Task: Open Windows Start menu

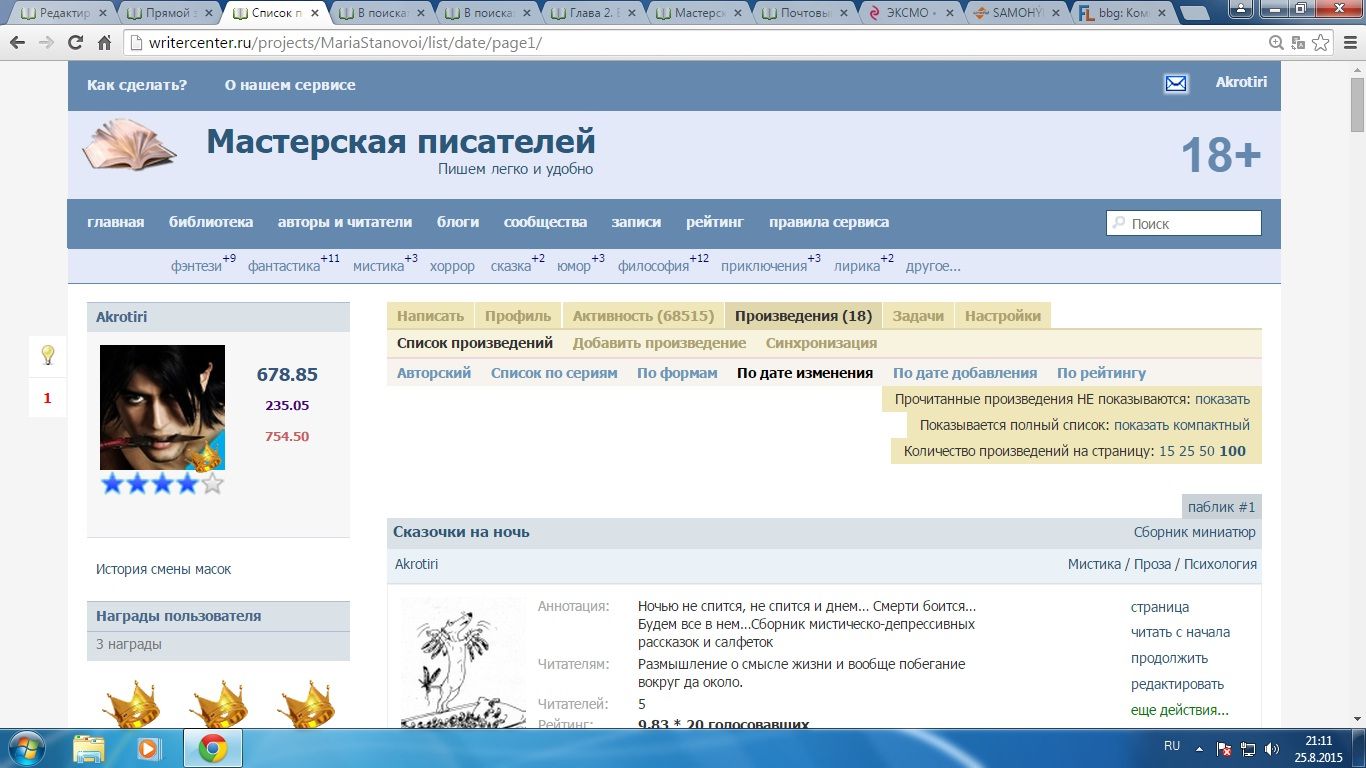Action: (x=26, y=748)
